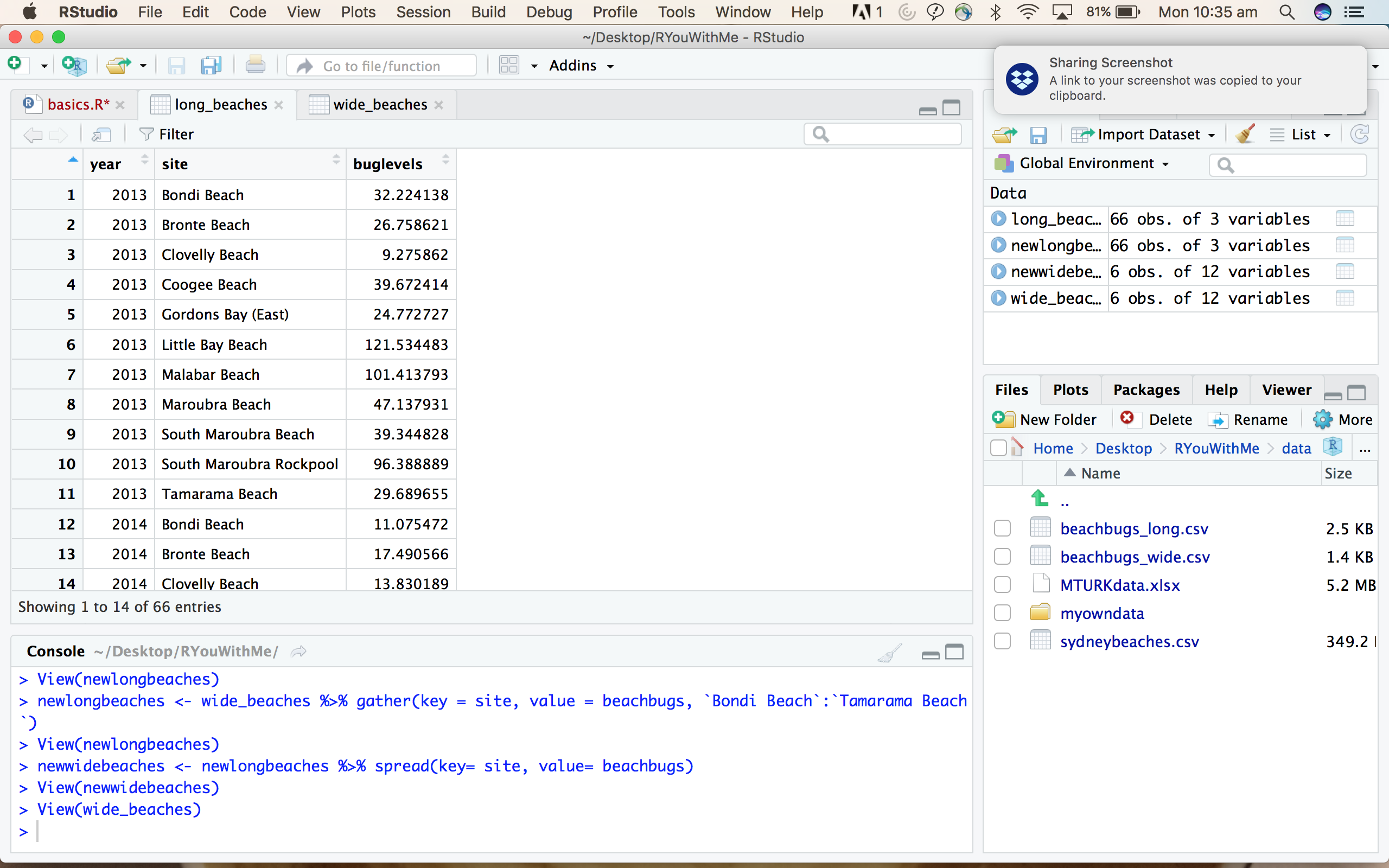The width and height of the screenshot is (1389, 868).
Task: Show in new window icon in data viewer
Action: [x=101, y=135]
